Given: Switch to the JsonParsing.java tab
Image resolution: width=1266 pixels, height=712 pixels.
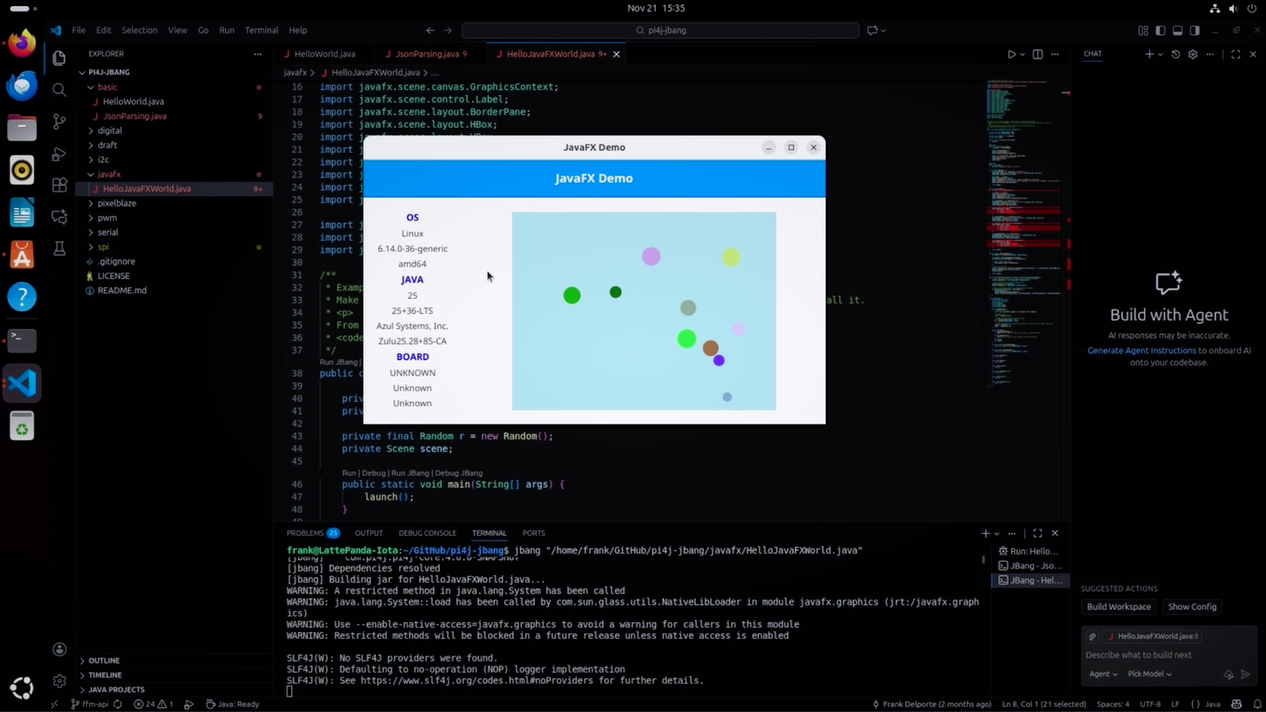Looking at the screenshot, I should pyautogui.click(x=427, y=54).
